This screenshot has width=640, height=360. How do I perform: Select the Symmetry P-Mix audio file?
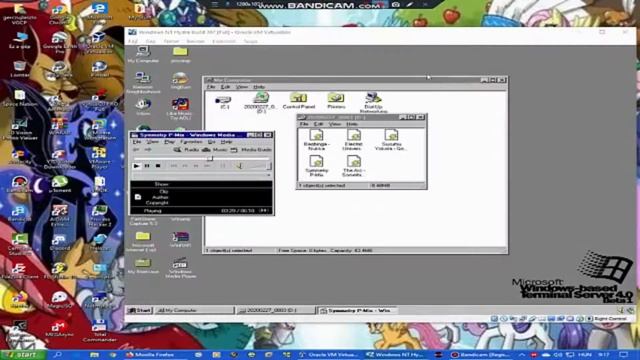316,166
